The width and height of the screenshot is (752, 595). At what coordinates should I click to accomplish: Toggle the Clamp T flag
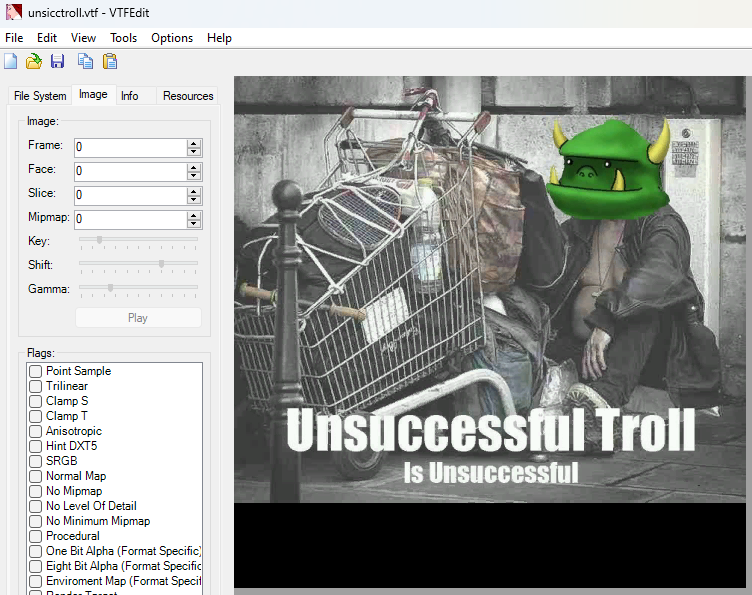pos(35,416)
